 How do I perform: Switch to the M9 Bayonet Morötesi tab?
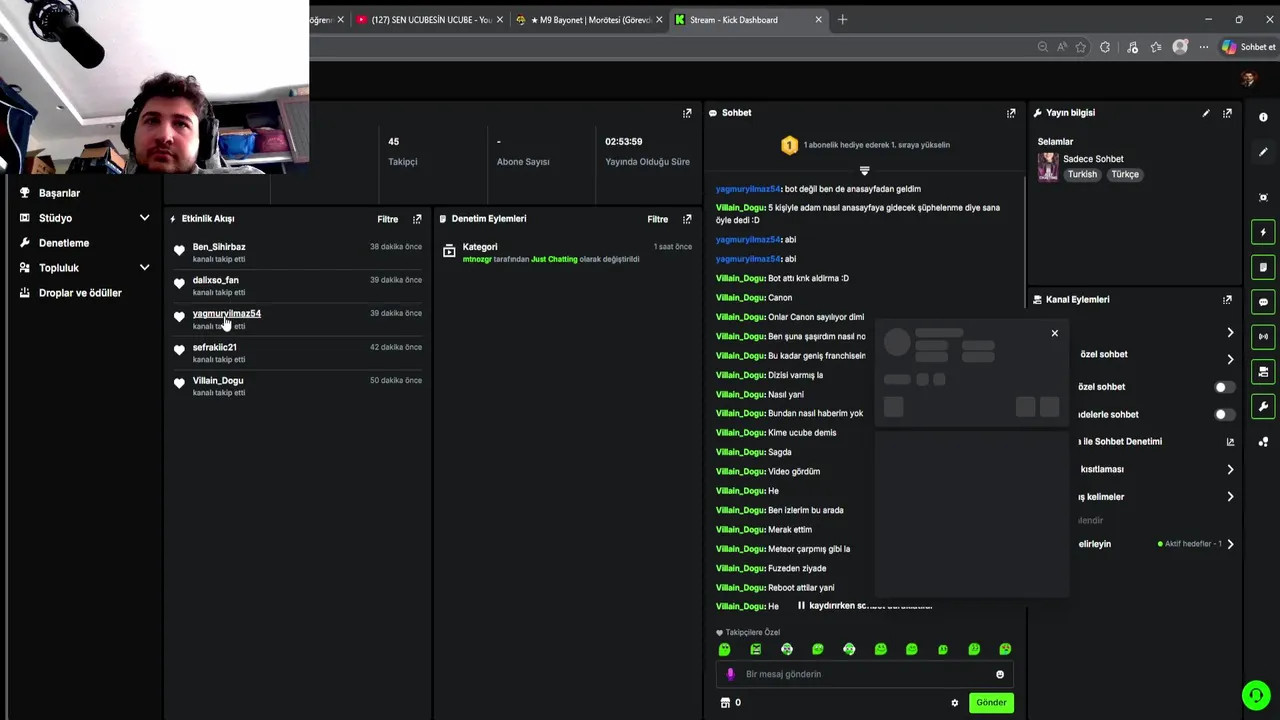click(589, 20)
